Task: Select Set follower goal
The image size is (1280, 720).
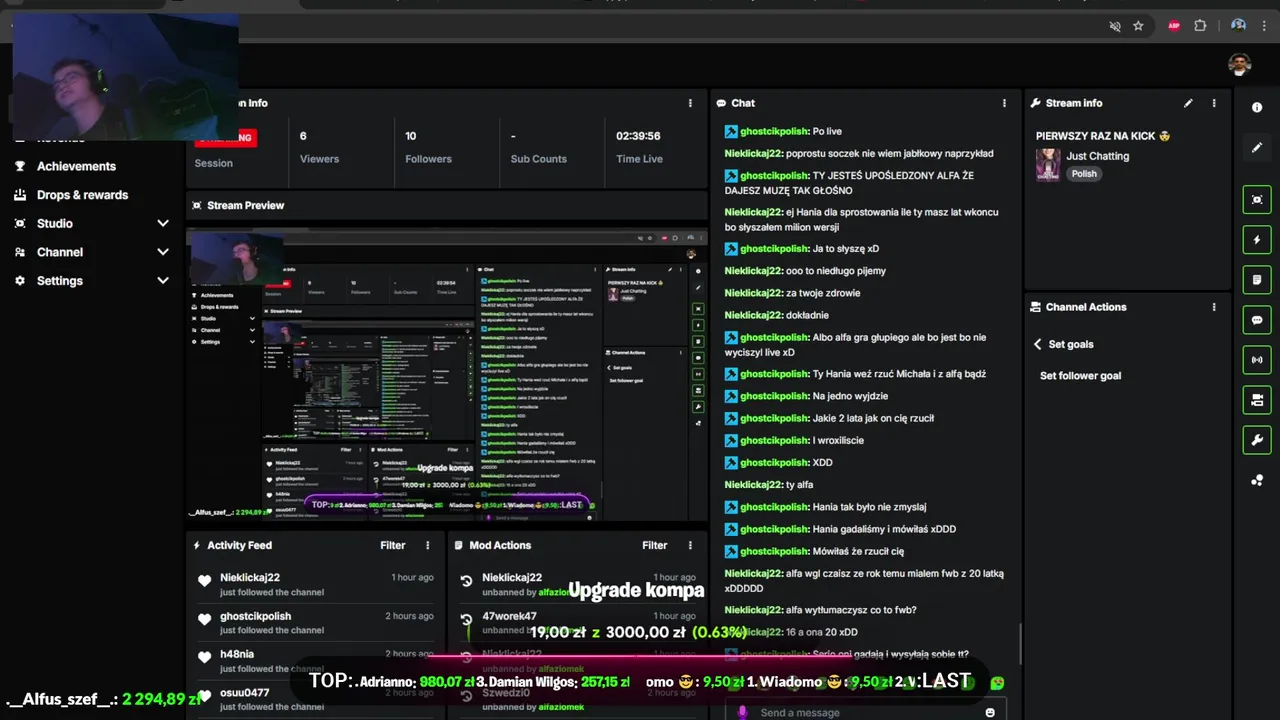Action: [x=1080, y=376]
